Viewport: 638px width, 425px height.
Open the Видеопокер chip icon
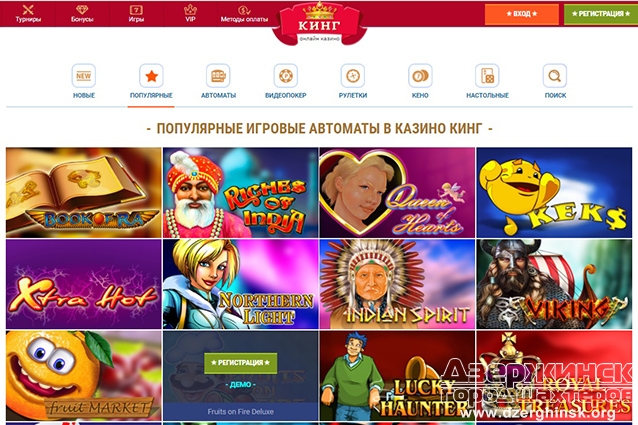pos(286,76)
